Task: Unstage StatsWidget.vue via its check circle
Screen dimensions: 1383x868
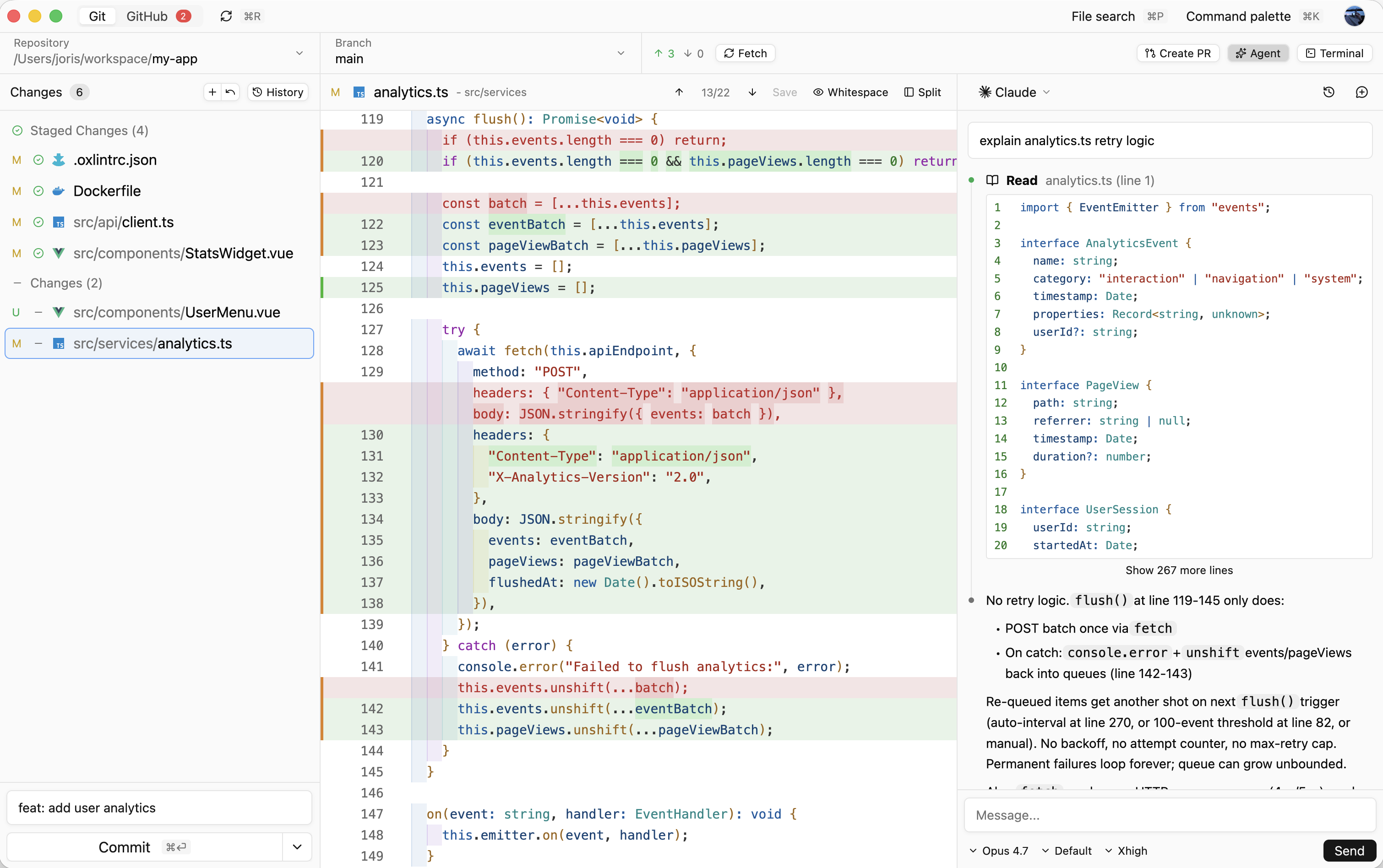Action: (x=38, y=253)
